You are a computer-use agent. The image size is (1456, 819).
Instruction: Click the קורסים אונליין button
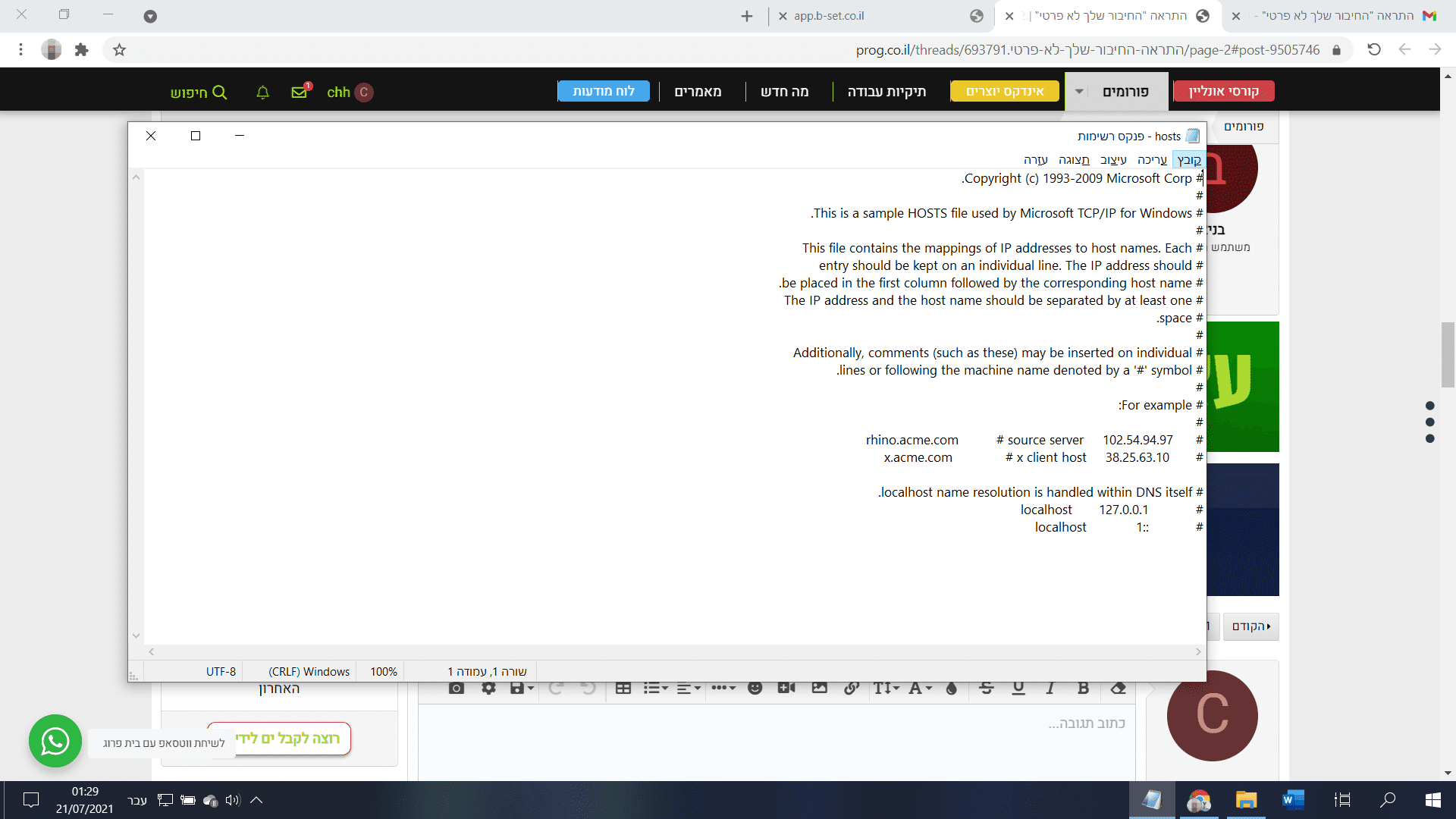coord(1223,91)
